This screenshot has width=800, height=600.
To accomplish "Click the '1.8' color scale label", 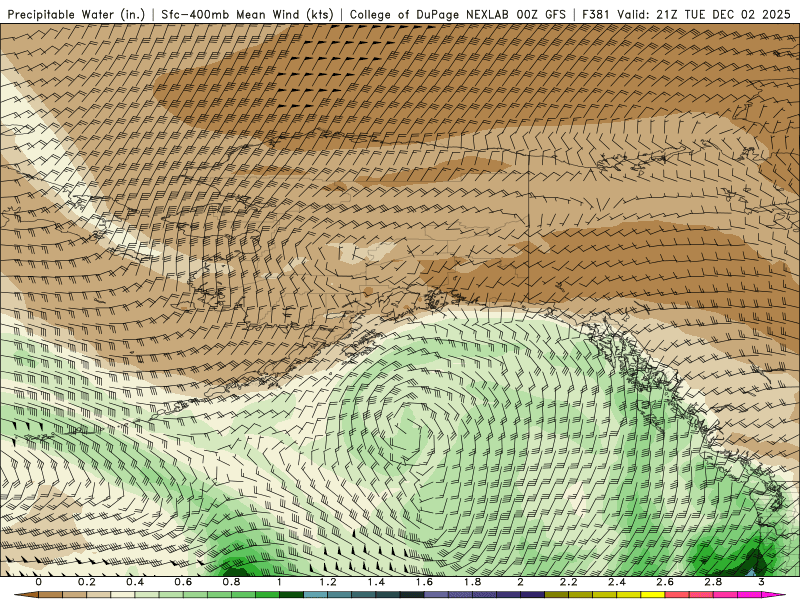I will (x=472, y=582).
